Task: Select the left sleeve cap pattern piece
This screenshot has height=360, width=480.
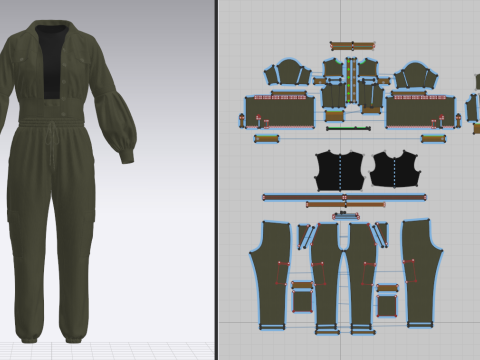Action: click(288, 72)
